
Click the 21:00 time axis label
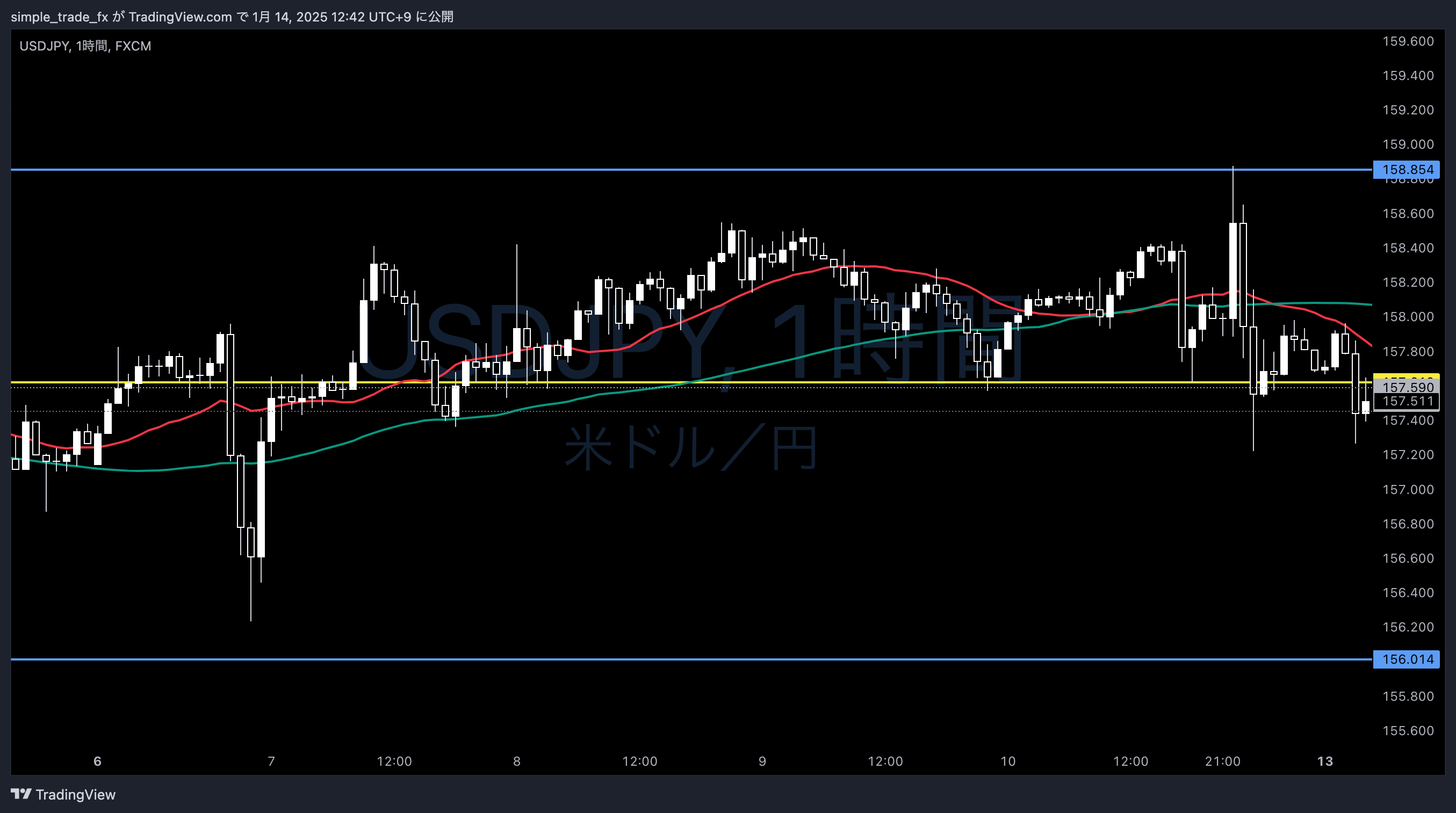1222,761
